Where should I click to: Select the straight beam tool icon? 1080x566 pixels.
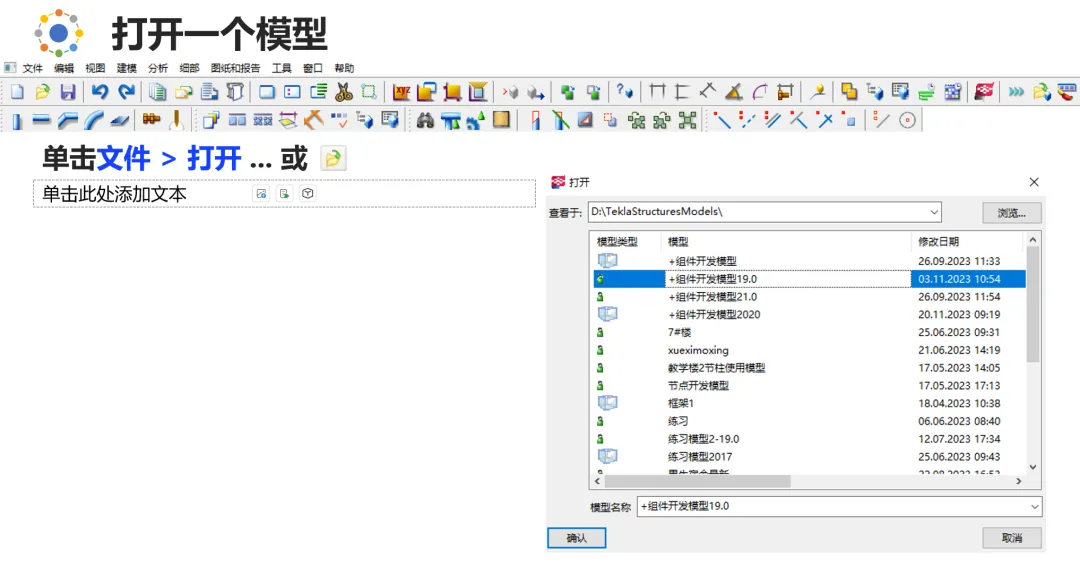pyautogui.click(x=41, y=121)
